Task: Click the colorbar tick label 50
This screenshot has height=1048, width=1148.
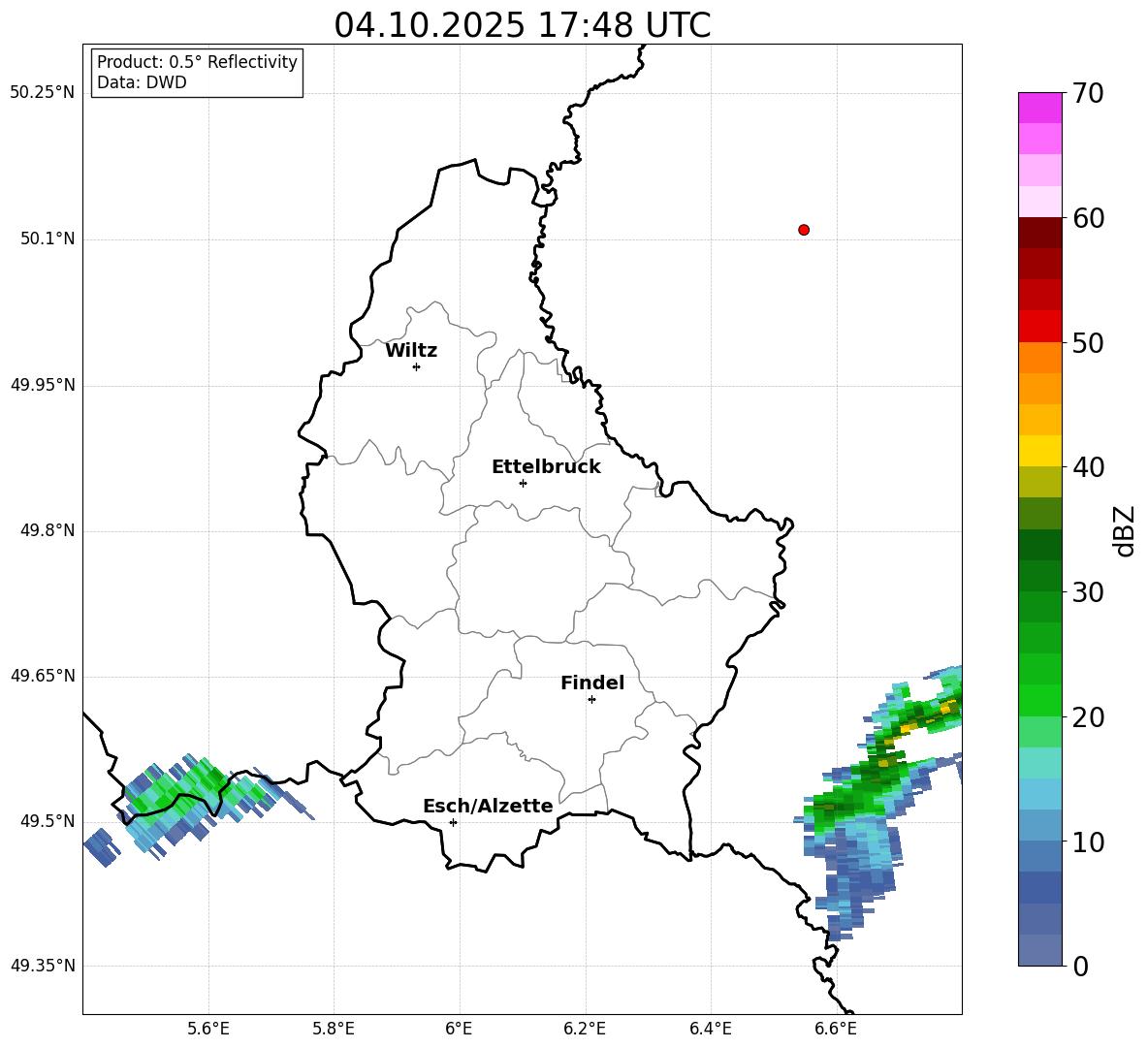Action: tap(1088, 343)
